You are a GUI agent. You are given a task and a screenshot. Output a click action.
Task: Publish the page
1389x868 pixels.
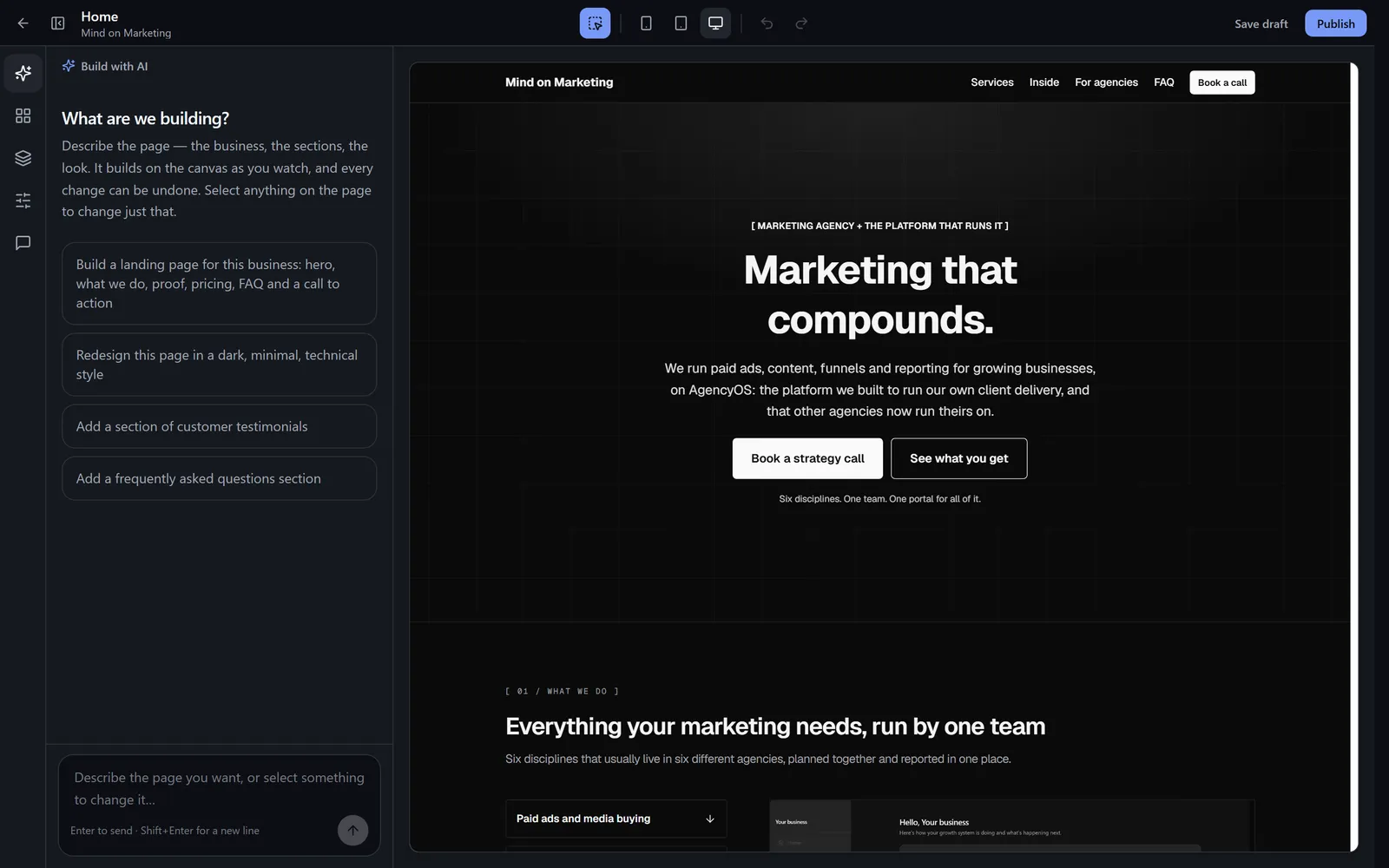tap(1335, 23)
